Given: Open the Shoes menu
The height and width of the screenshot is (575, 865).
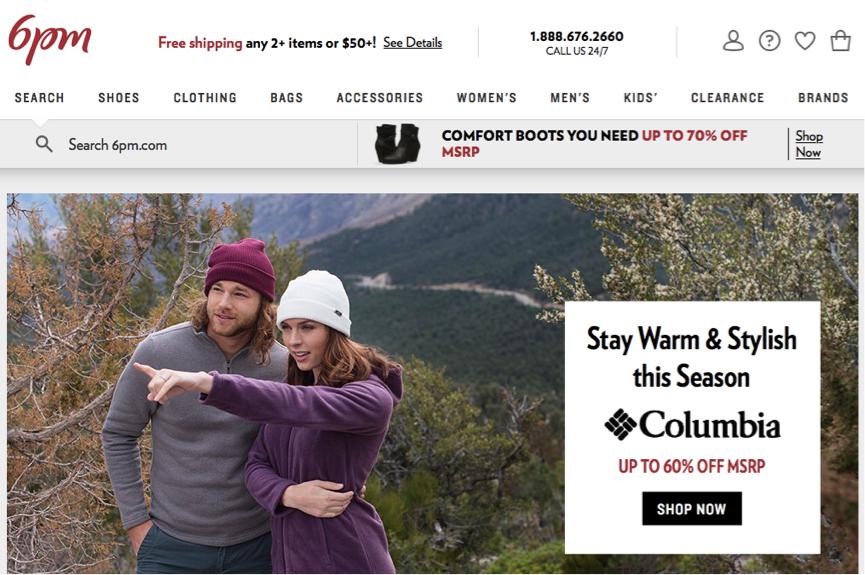Looking at the screenshot, I should tap(119, 98).
